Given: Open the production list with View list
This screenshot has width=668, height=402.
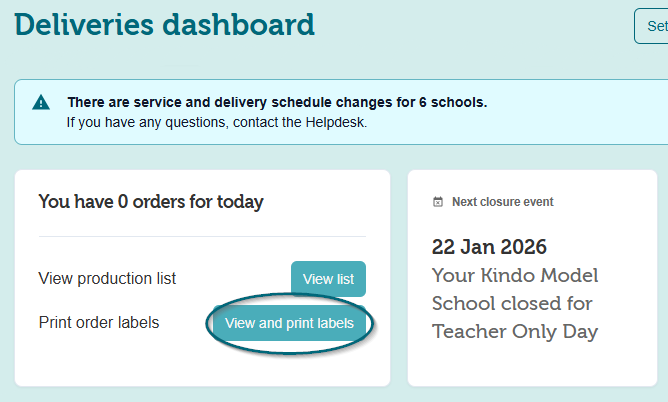Looking at the screenshot, I should tap(328, 279).
